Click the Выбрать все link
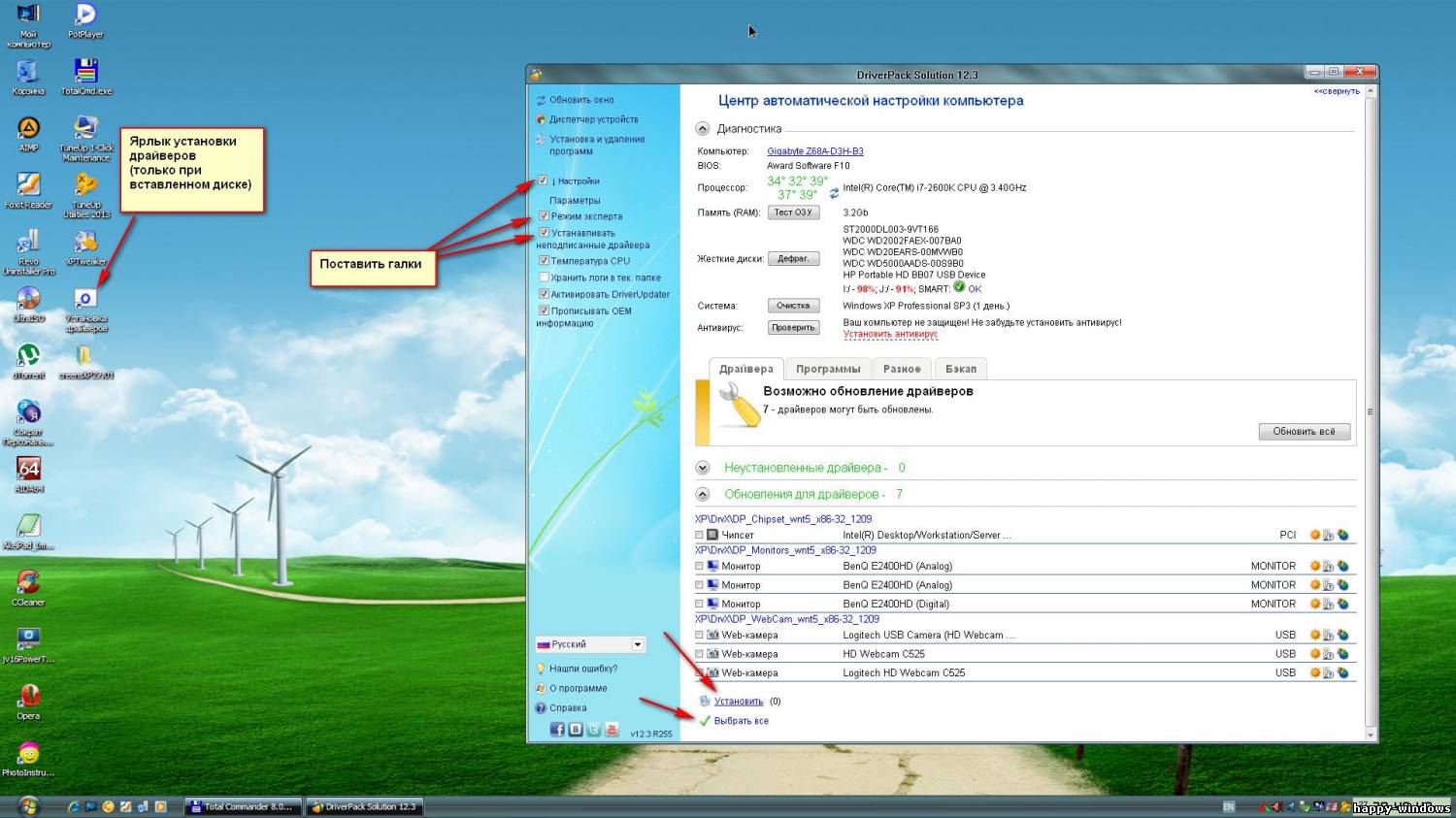1456x818 pixels. pyautogui.click(x=741, y=721)
